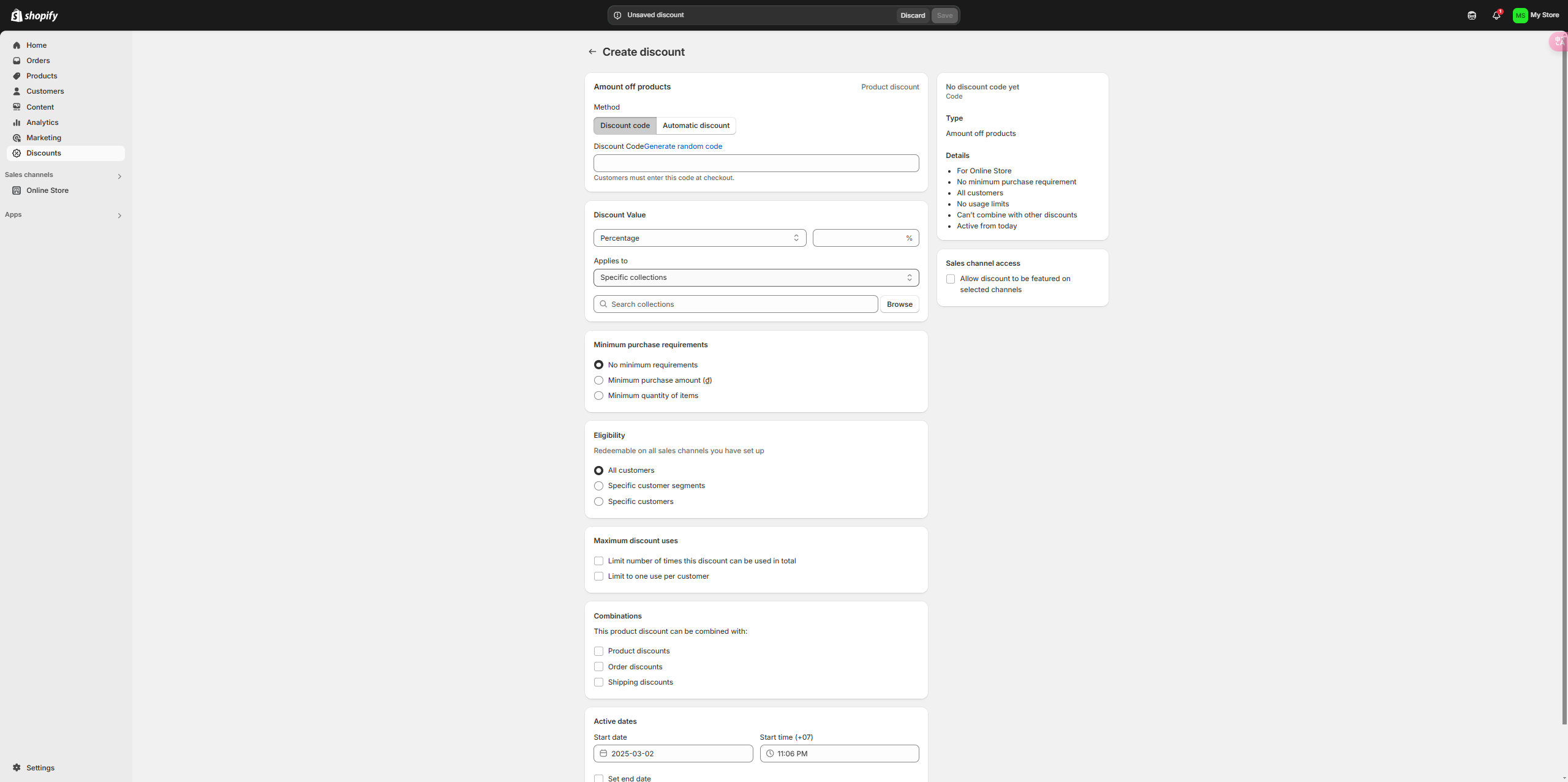Click the Settings gear icon
This screenshot has height=782, width=1568.
click(x=17, y=768)
